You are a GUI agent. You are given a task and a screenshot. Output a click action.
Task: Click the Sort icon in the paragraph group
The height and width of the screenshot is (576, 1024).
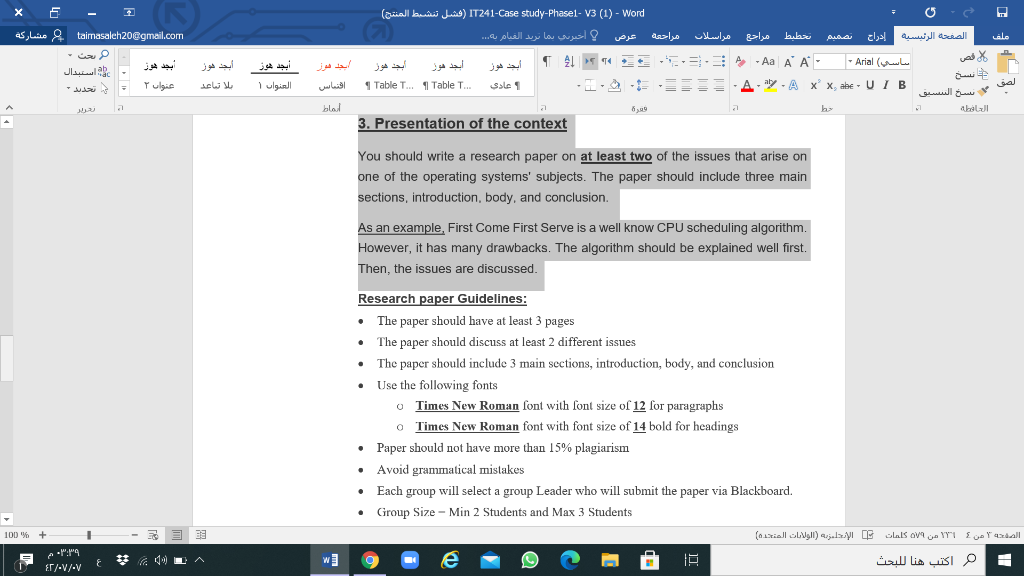pos(569,62)
